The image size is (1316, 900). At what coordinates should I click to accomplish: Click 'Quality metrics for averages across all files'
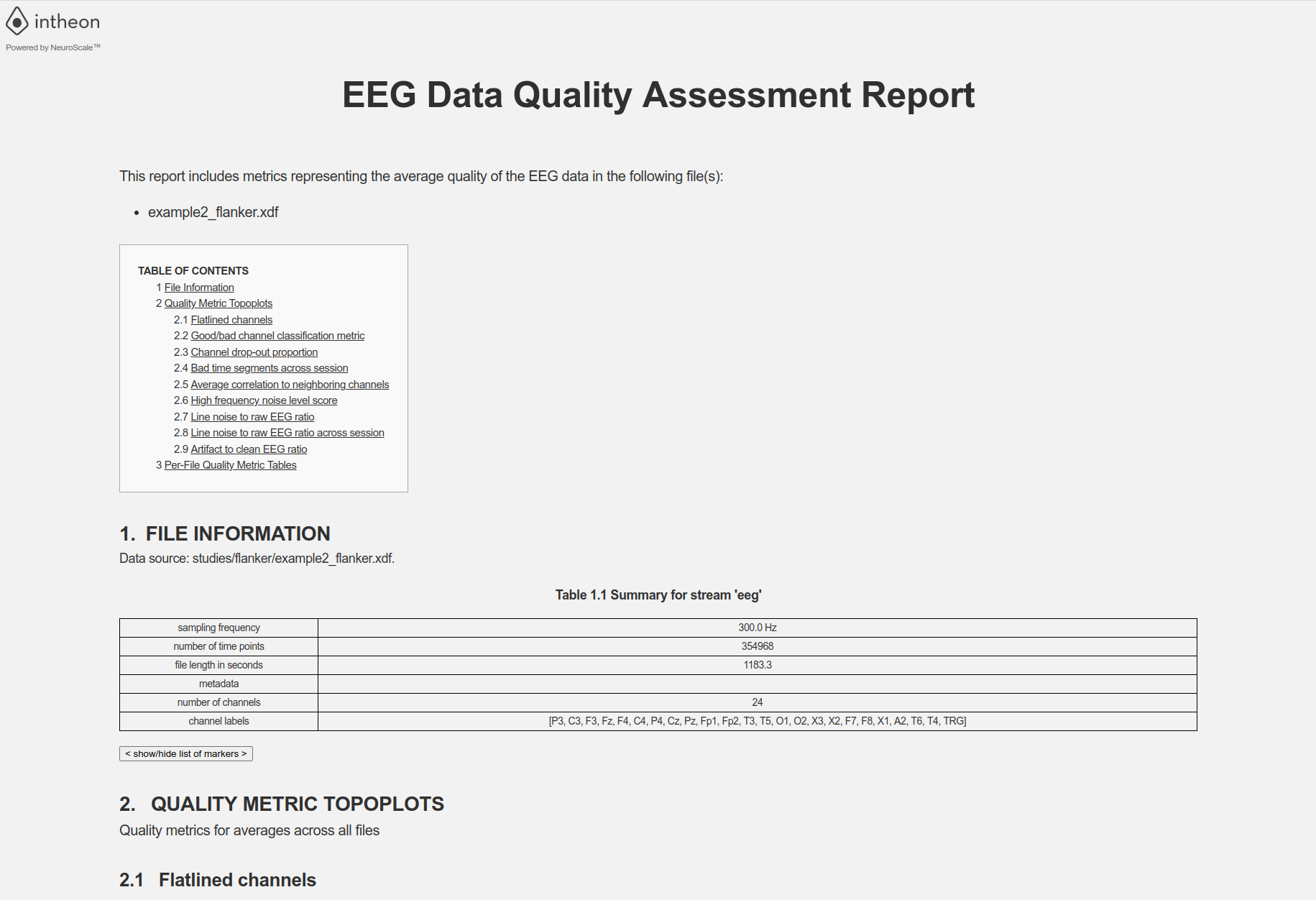coord(249,830)
